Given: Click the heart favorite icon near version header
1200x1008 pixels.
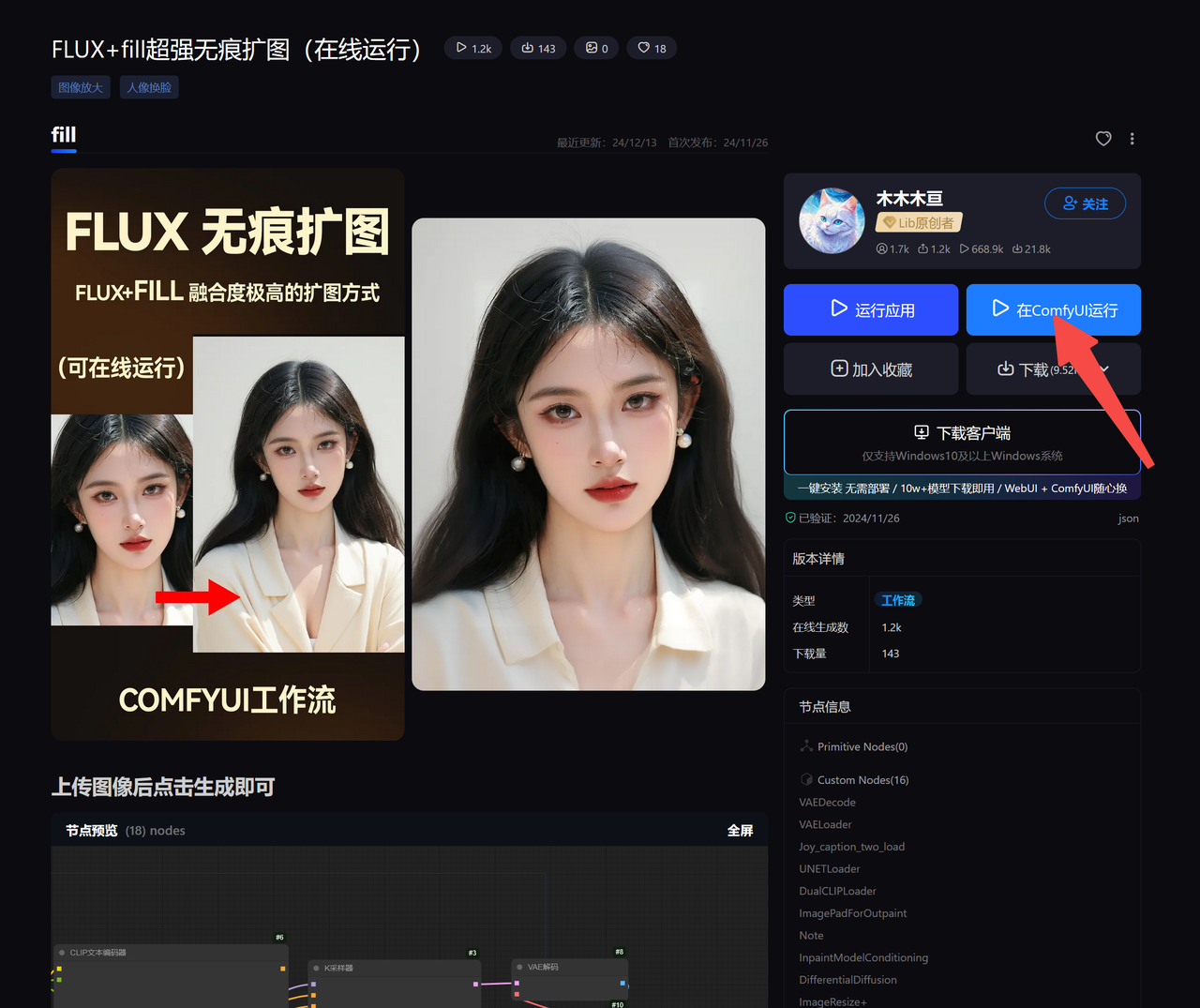Looking at the screenshot, I should click(x=1103, y=139).
